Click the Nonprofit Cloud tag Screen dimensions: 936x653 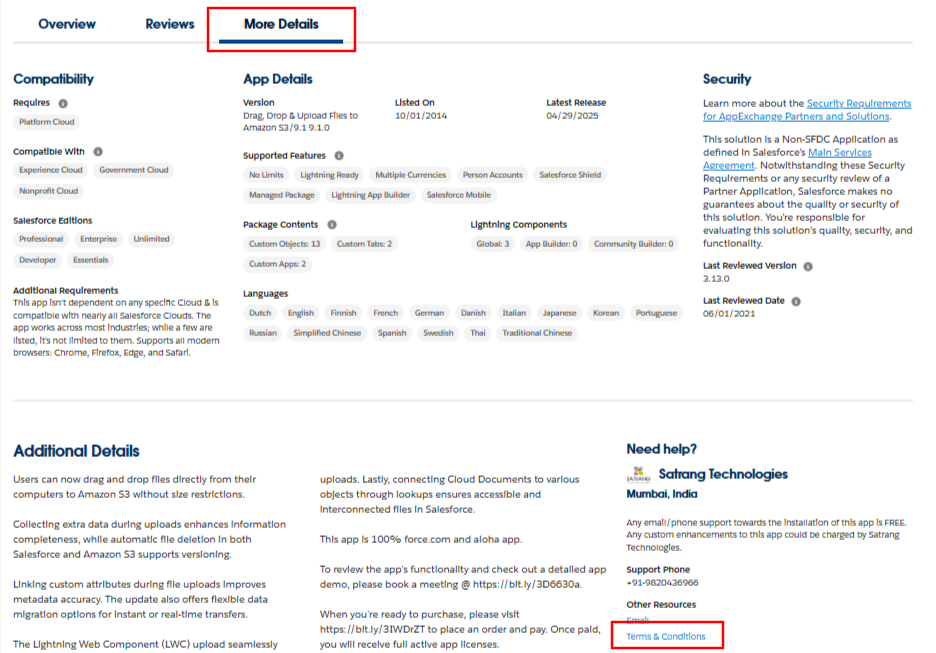click(x=48, y=191)
